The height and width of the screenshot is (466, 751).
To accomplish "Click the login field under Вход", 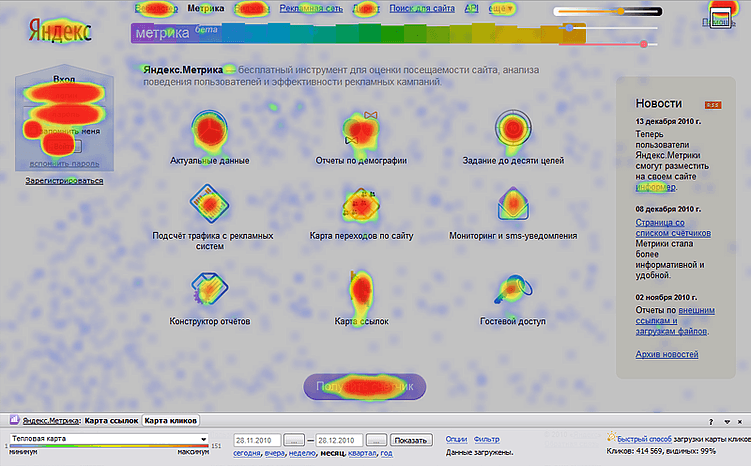I will tap(64, 95).
